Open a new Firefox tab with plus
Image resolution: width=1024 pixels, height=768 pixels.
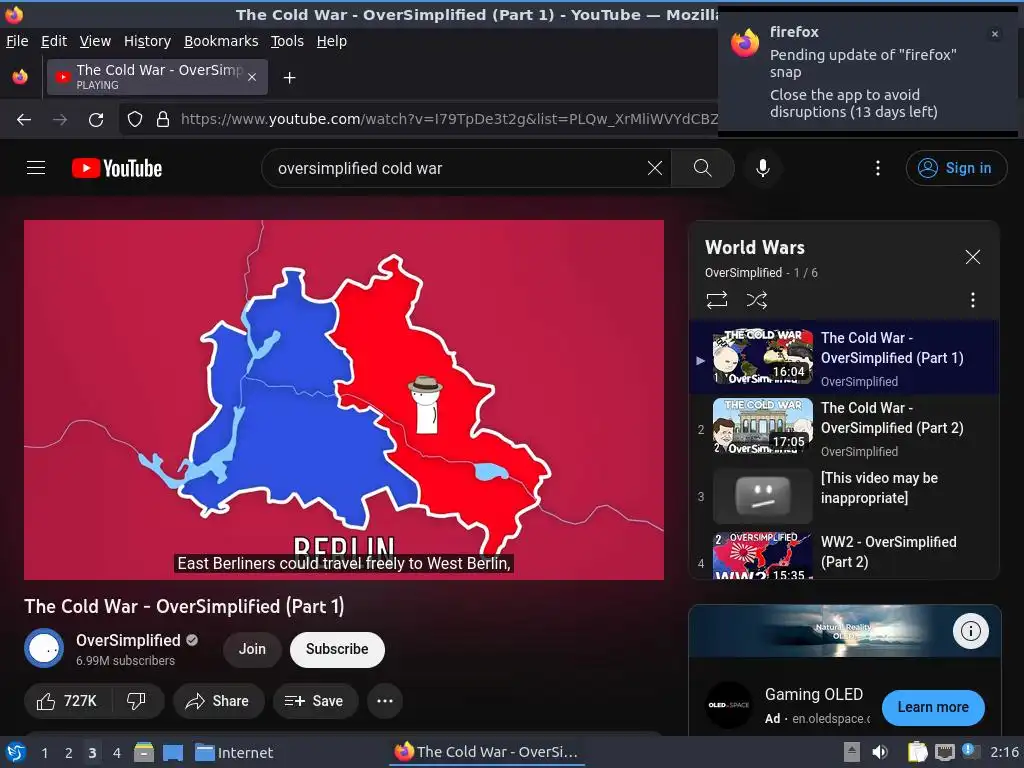[289, 78]
